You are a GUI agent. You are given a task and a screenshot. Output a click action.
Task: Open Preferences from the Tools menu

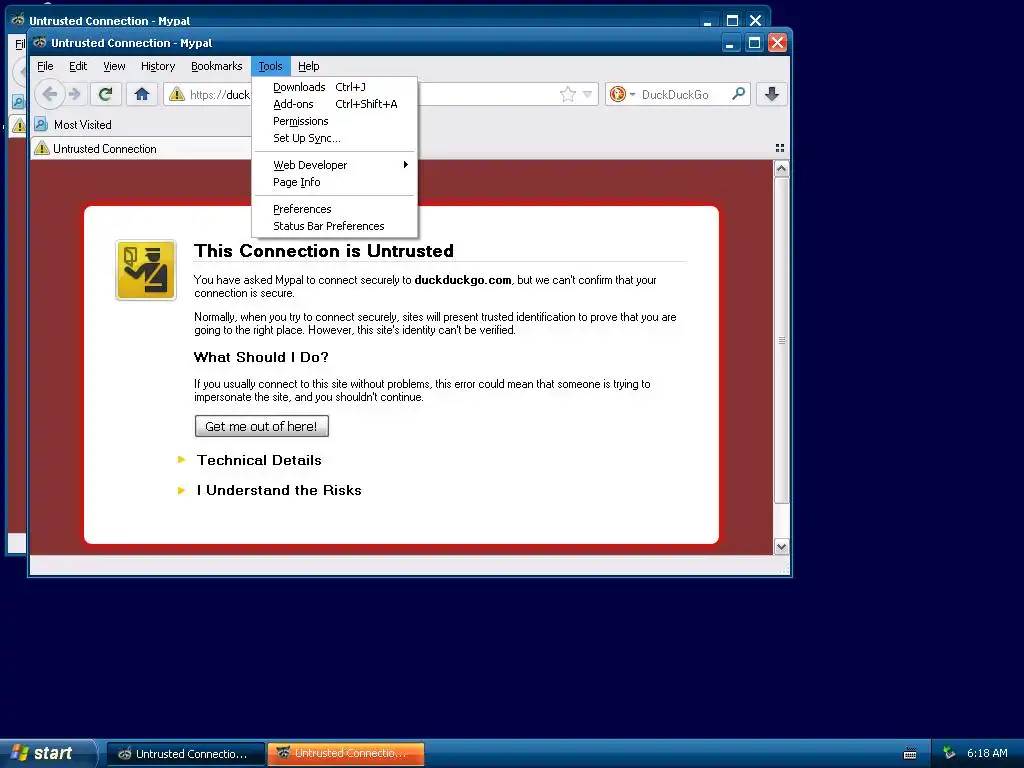click(334, 209)
